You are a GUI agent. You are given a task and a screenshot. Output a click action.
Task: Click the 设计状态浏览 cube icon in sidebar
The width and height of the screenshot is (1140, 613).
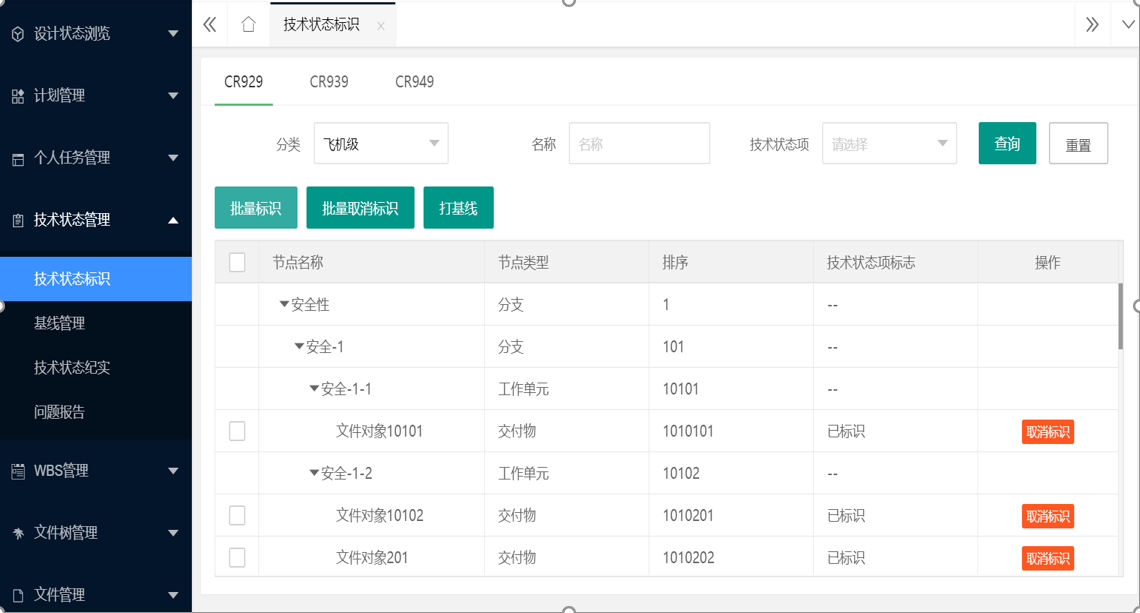pyautogui.click(x=18, y=34)
